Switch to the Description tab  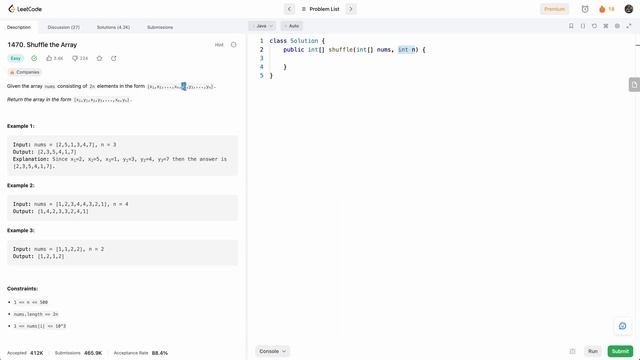pyautogui.click(x=19, y=27)
